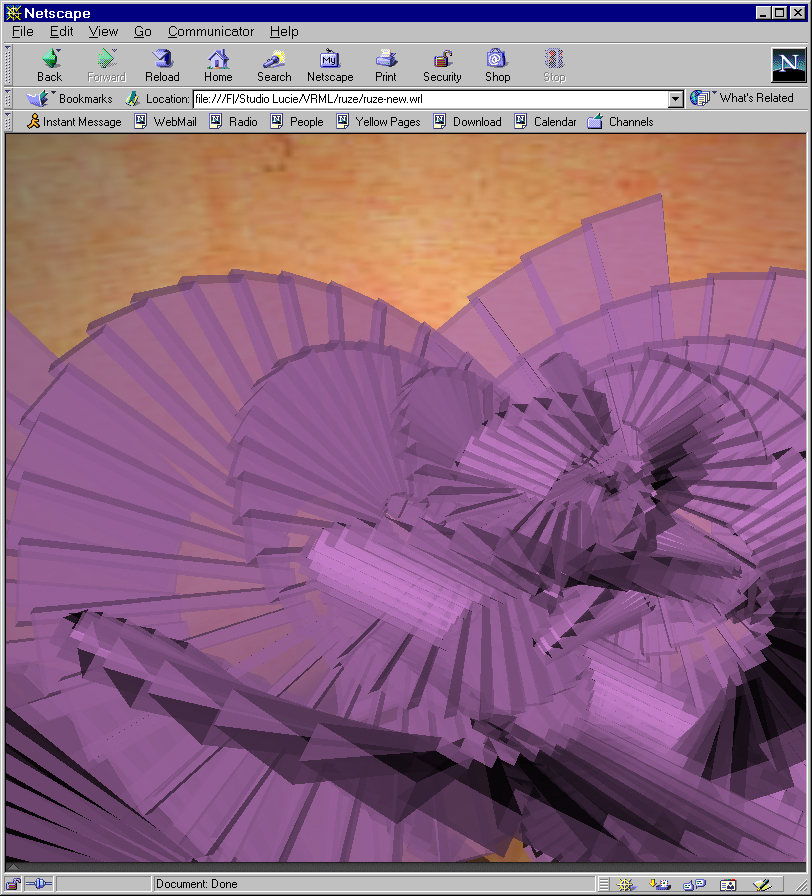Viewport: 812px width, 896px height.
Task: Go to the Home page
Action: coord(218,66)
